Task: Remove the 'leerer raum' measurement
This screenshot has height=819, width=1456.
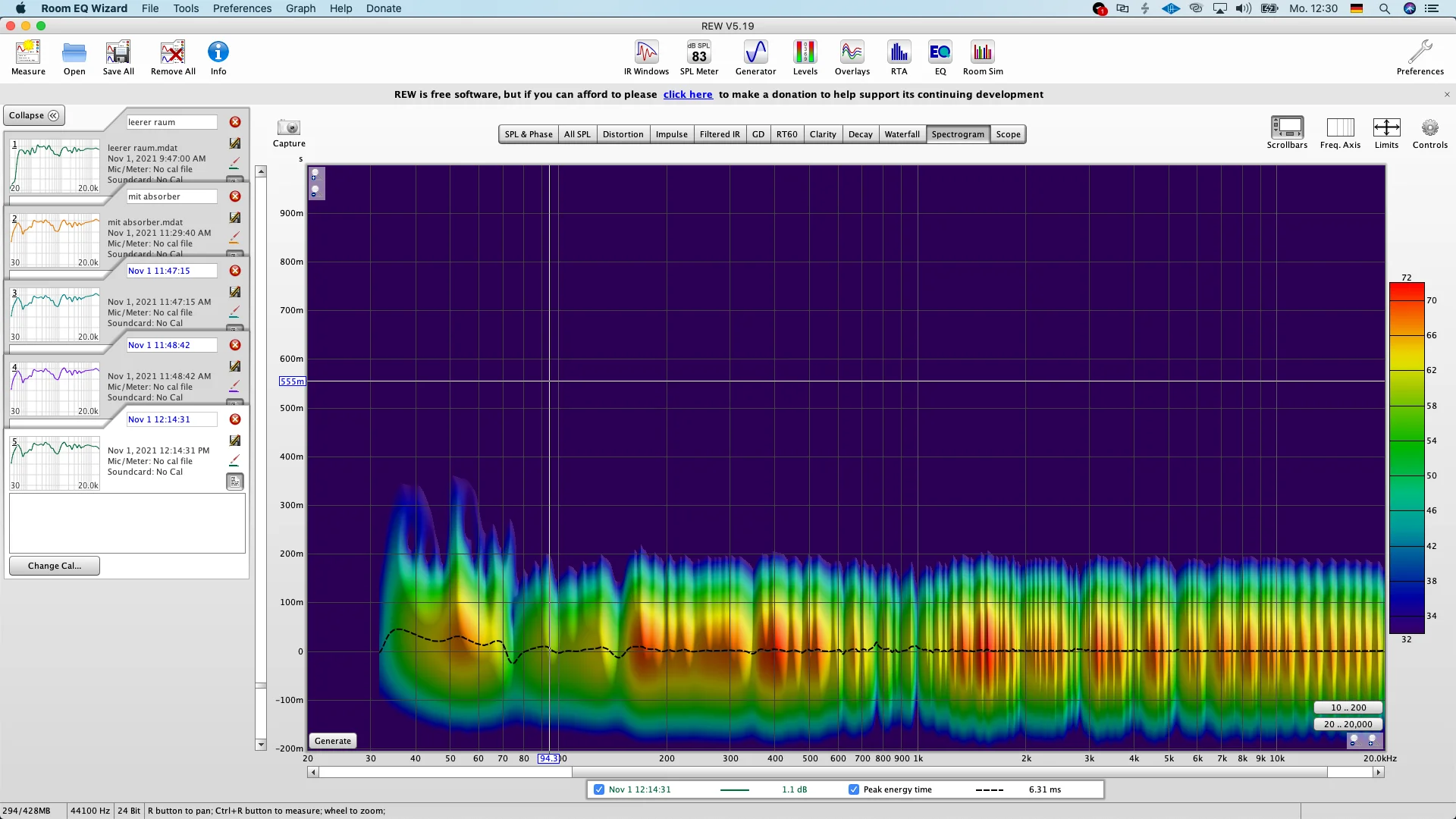Action: tap(235, 122)
